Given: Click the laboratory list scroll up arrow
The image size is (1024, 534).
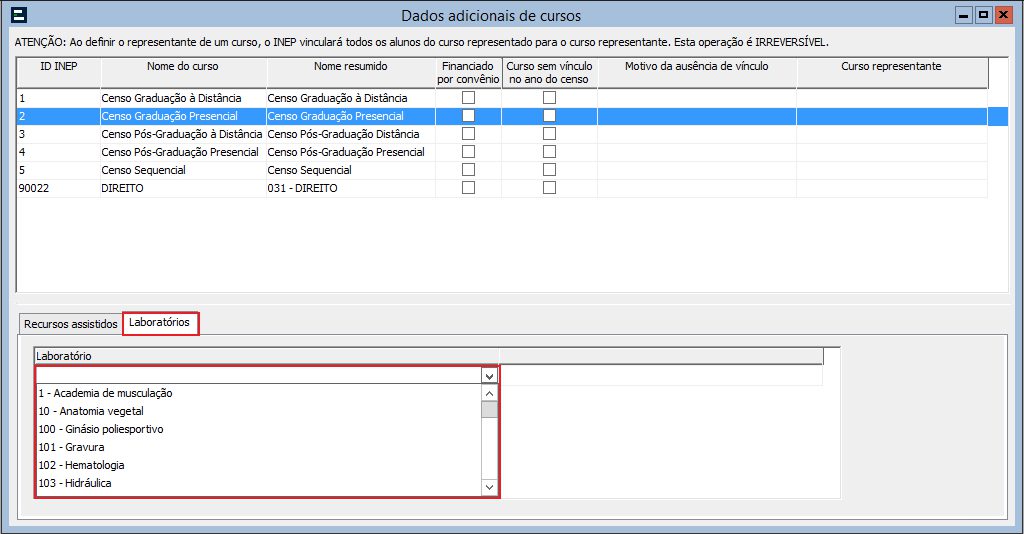Looking at the screenshot, I should (489, 393).
